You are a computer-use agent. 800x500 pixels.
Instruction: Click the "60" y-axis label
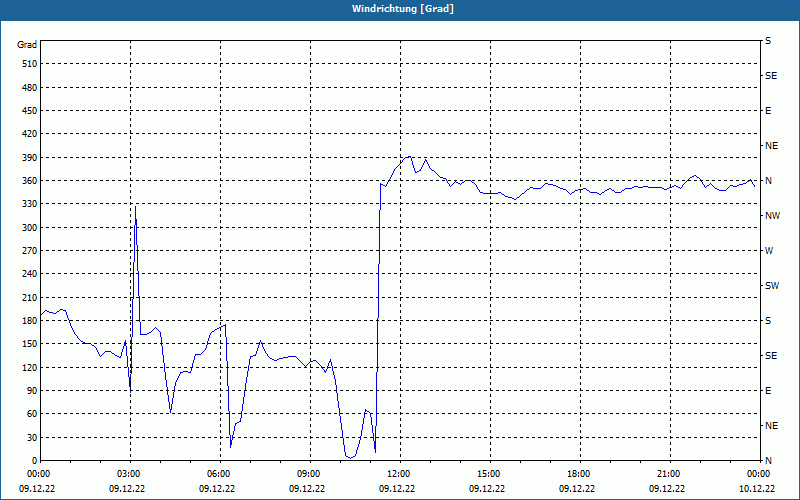(32, 414)
